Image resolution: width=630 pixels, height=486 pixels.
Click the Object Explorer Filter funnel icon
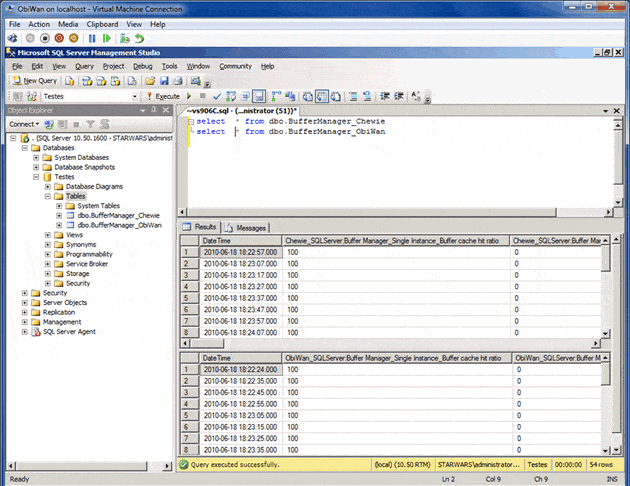pos(91,124)
